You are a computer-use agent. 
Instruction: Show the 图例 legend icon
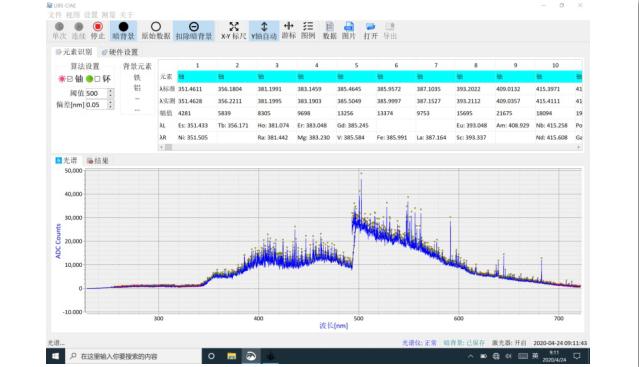coord(308,26)
